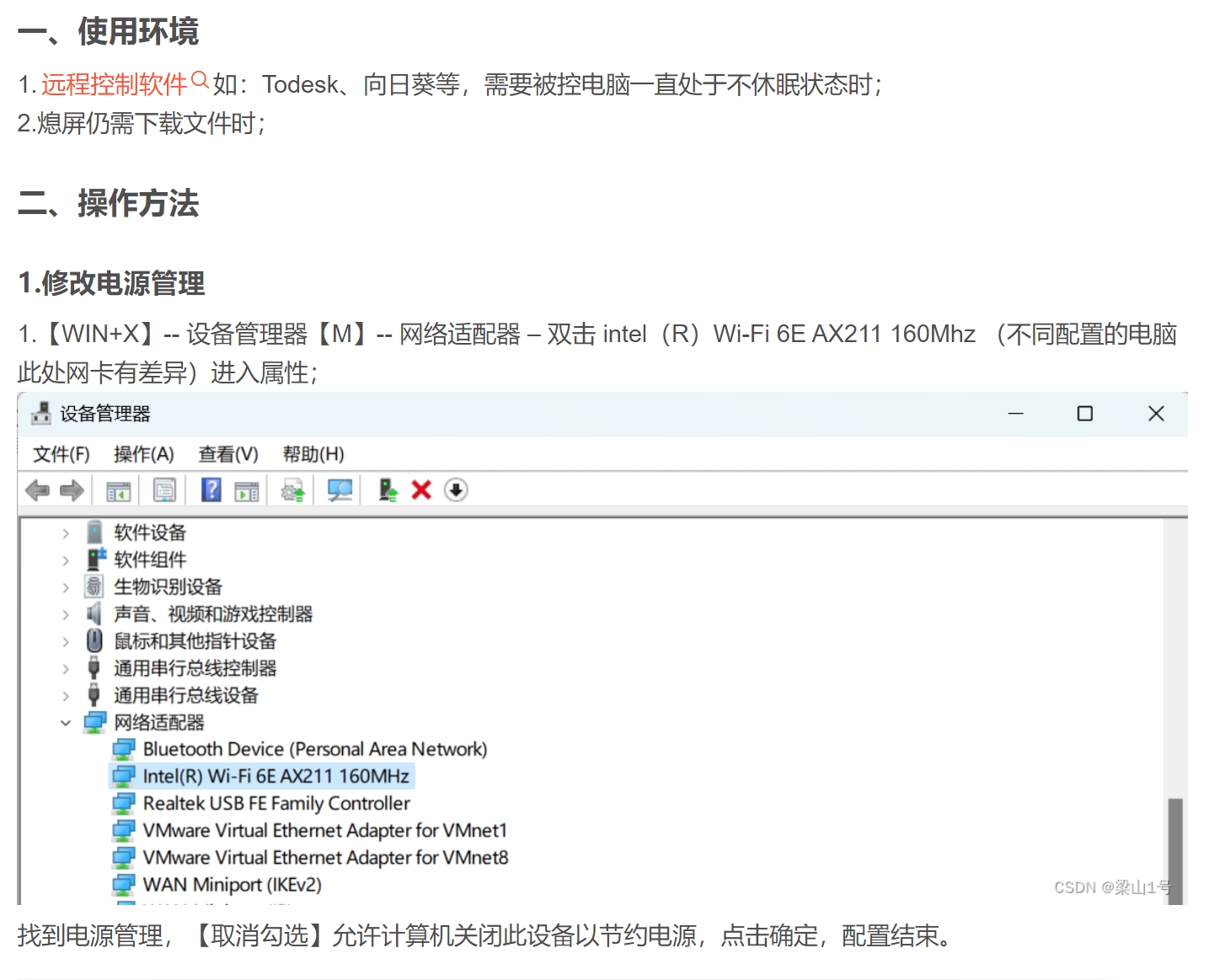Screen dimensions: 1209x980
Task: Click the USB icon for 通用串行总线控制器
Action: click(x=94, y=667)
